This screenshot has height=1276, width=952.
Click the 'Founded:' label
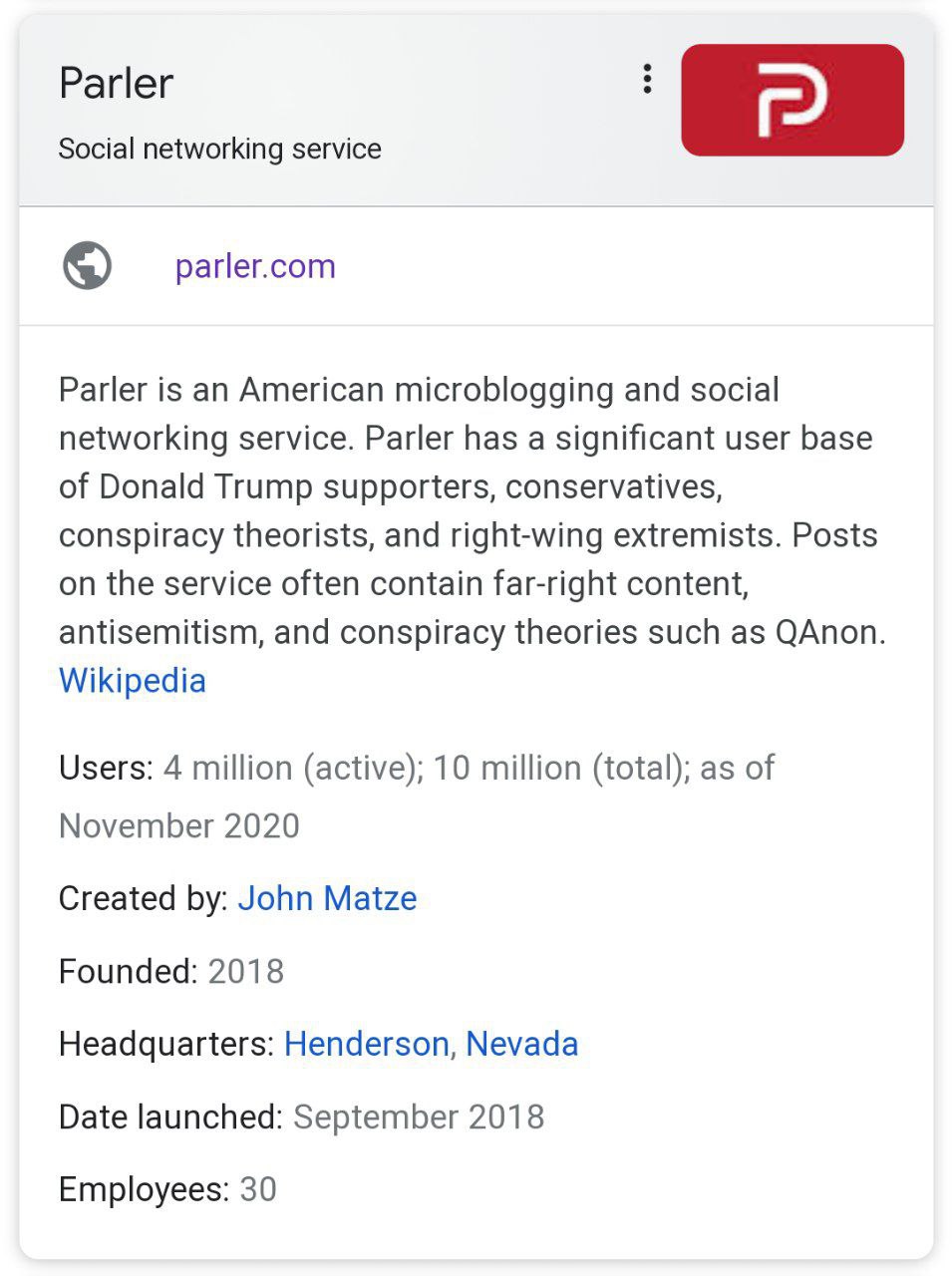(x=129, y=971)
